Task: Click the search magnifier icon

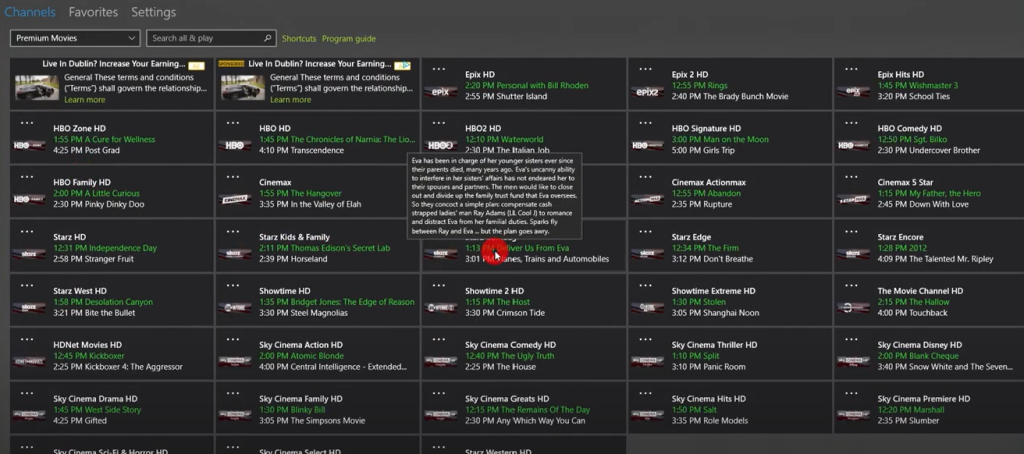Action: tap(268, 39)
